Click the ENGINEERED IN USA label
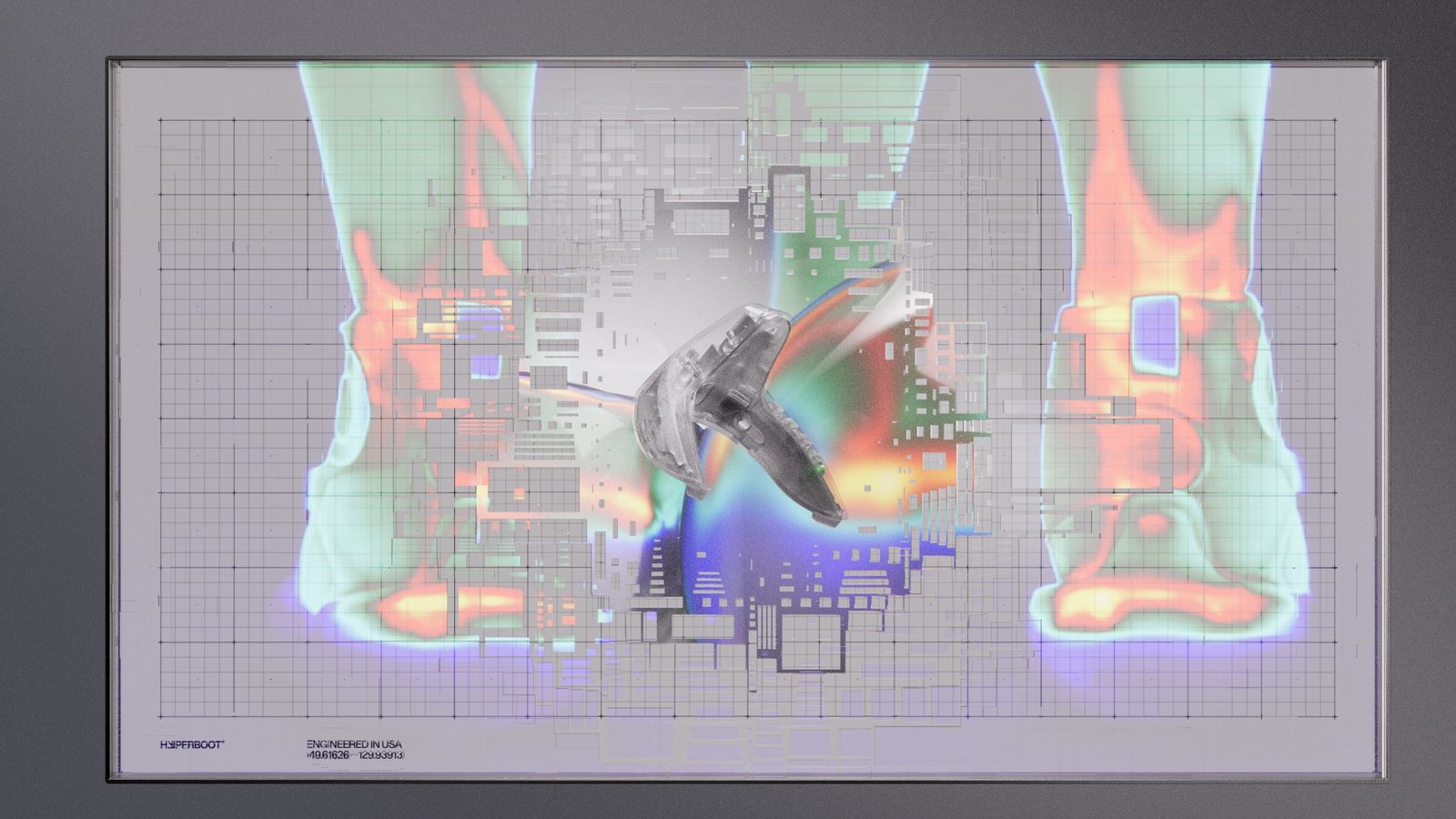Screen dimensions: 1456x819 (354, 744)
